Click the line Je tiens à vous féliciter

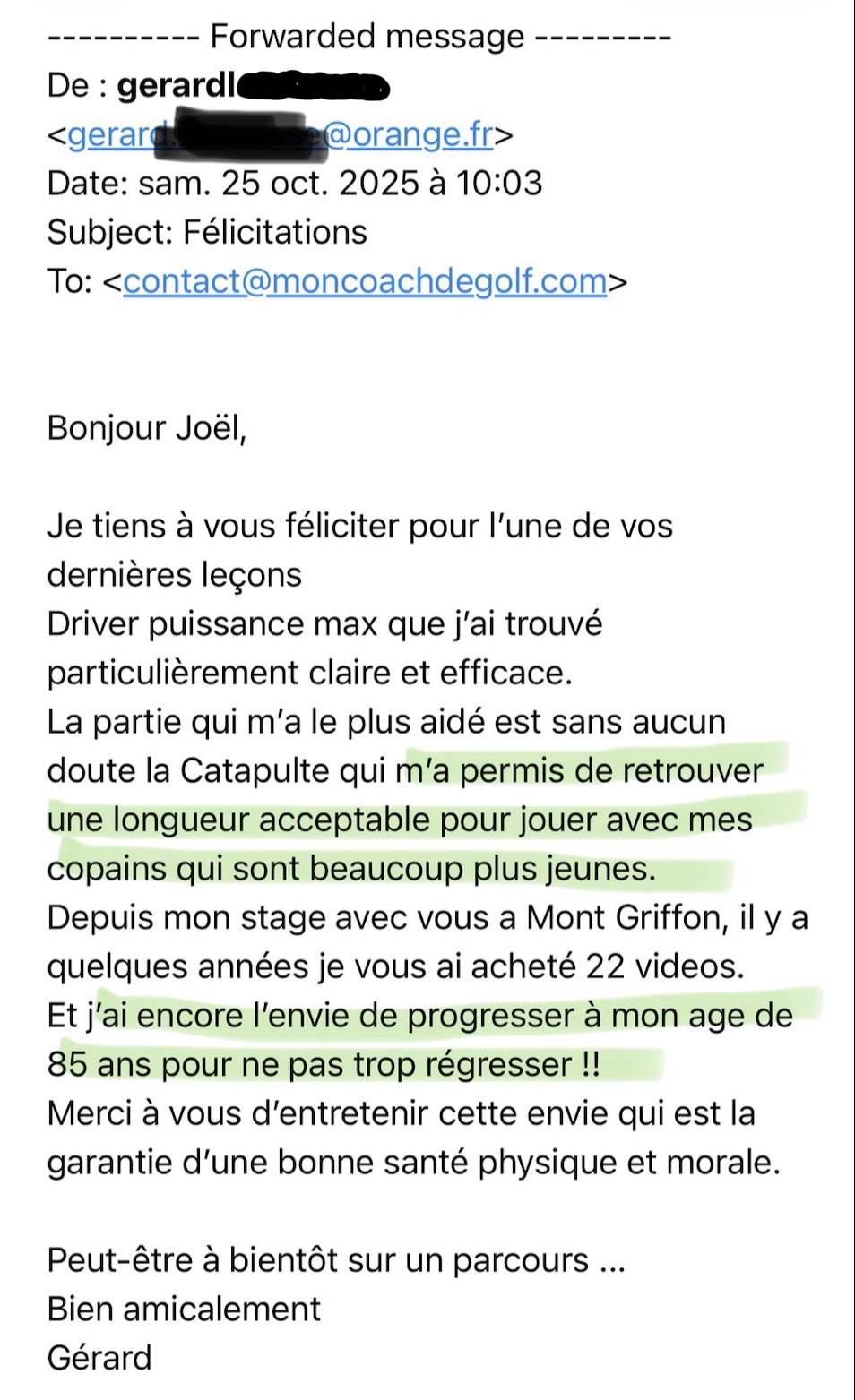pos(360,526)
